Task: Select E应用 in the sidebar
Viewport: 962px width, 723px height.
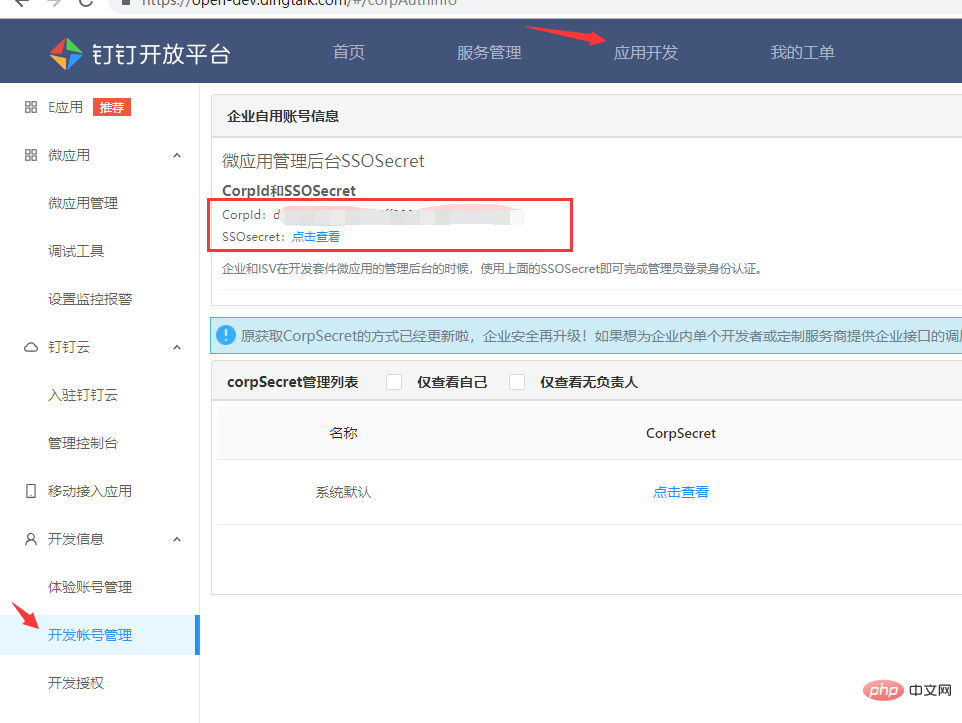Action: [65, 107]
